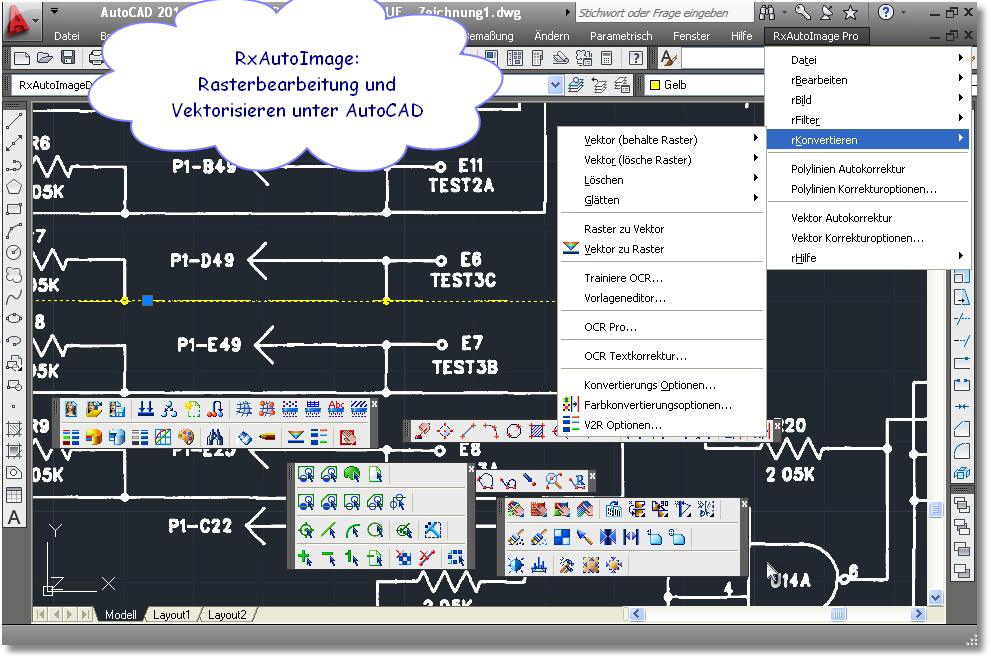Expand the rFilter submenu
This screenshot has height=659, width=991.
pos(868,120)
